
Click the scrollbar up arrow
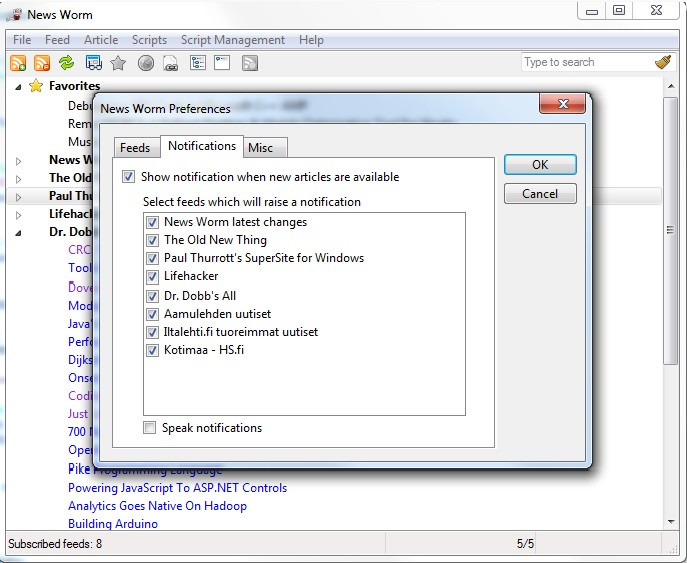[x=671, y=86]
